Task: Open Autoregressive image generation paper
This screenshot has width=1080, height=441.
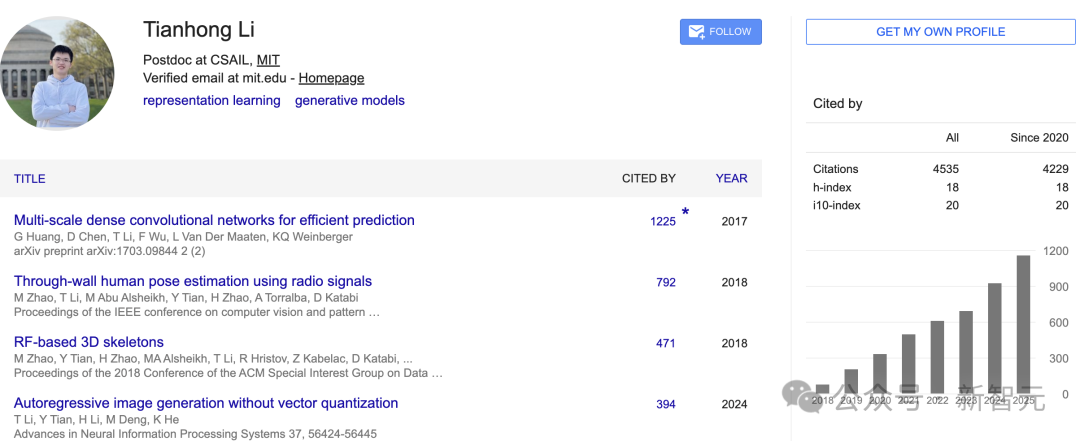Action: pos(206,404)
